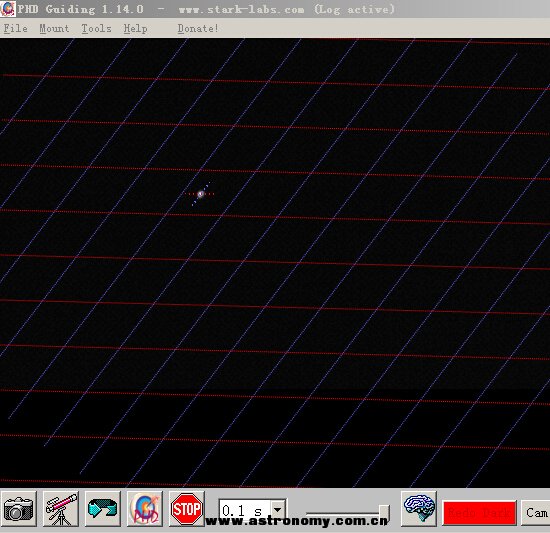Open the Tools menu
Image resolution: width=550 pixels, height=533 pixels.
tap(96, 28)
